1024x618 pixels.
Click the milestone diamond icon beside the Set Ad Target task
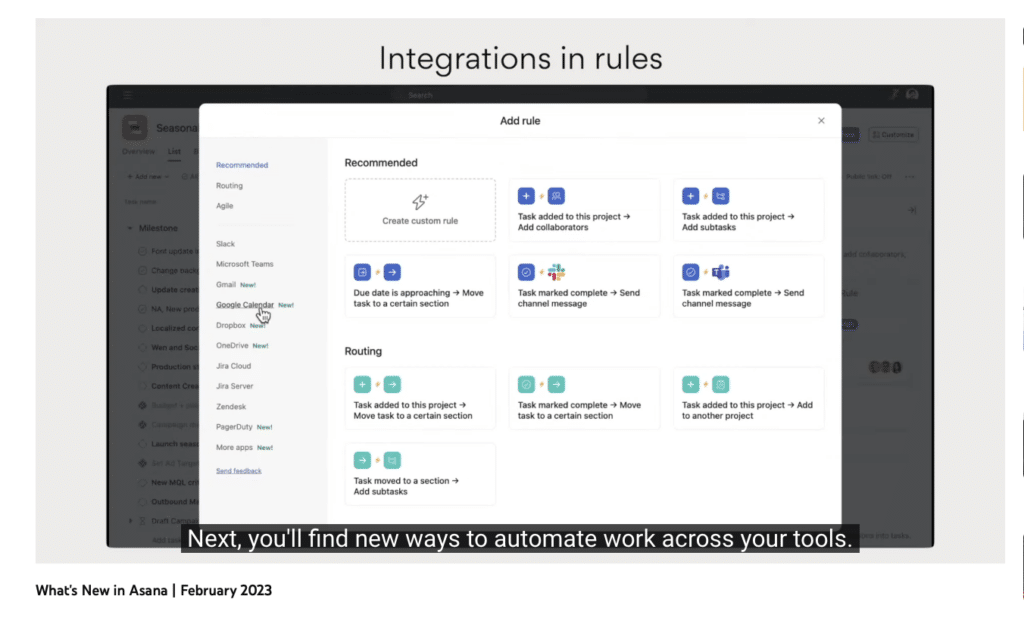pos(142,463)
